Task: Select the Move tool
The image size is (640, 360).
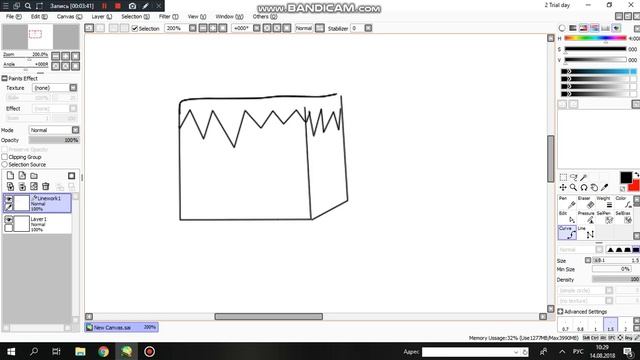Action: click(563, 187)
